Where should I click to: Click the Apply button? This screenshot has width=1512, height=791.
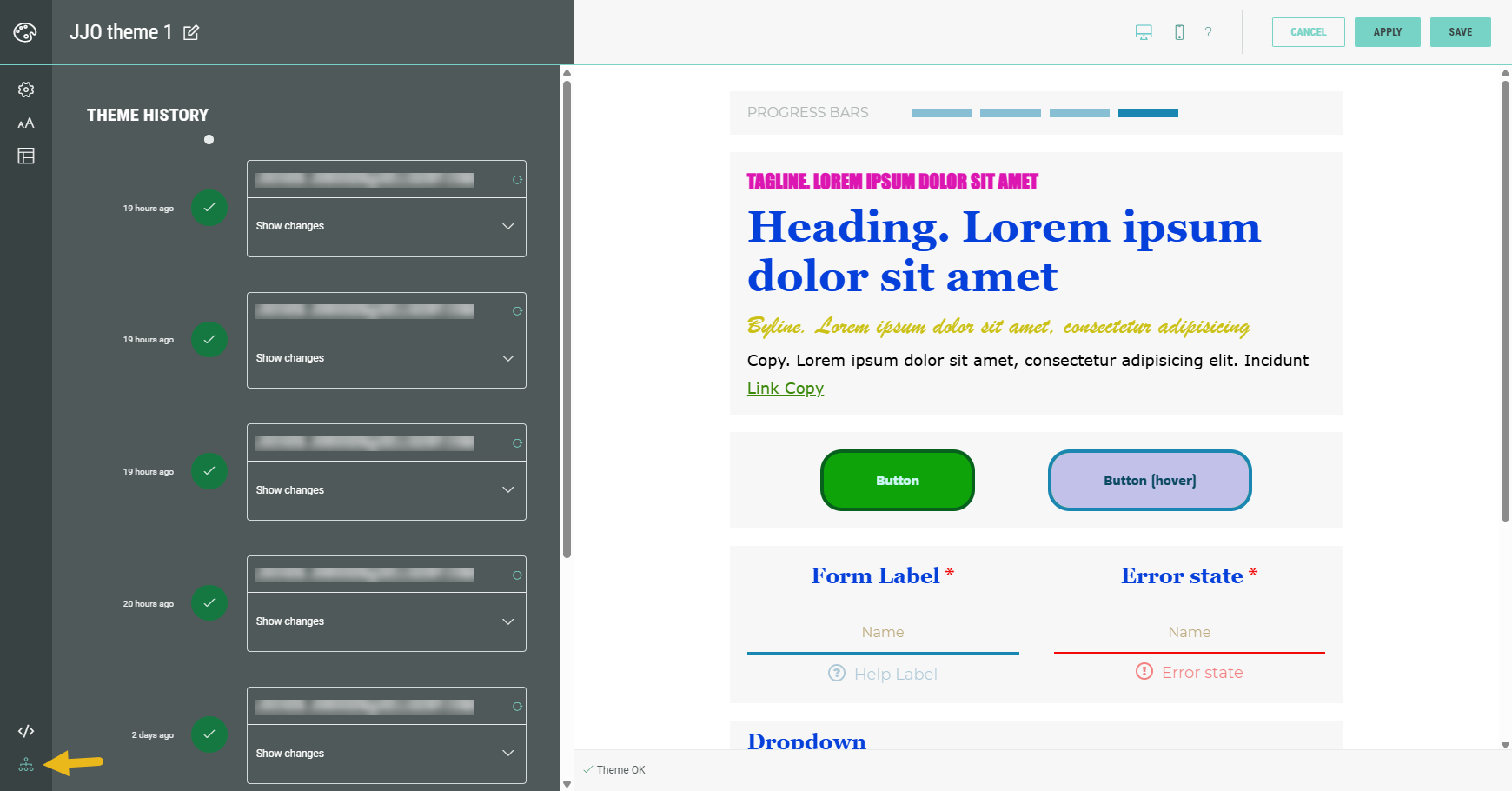1387,32
